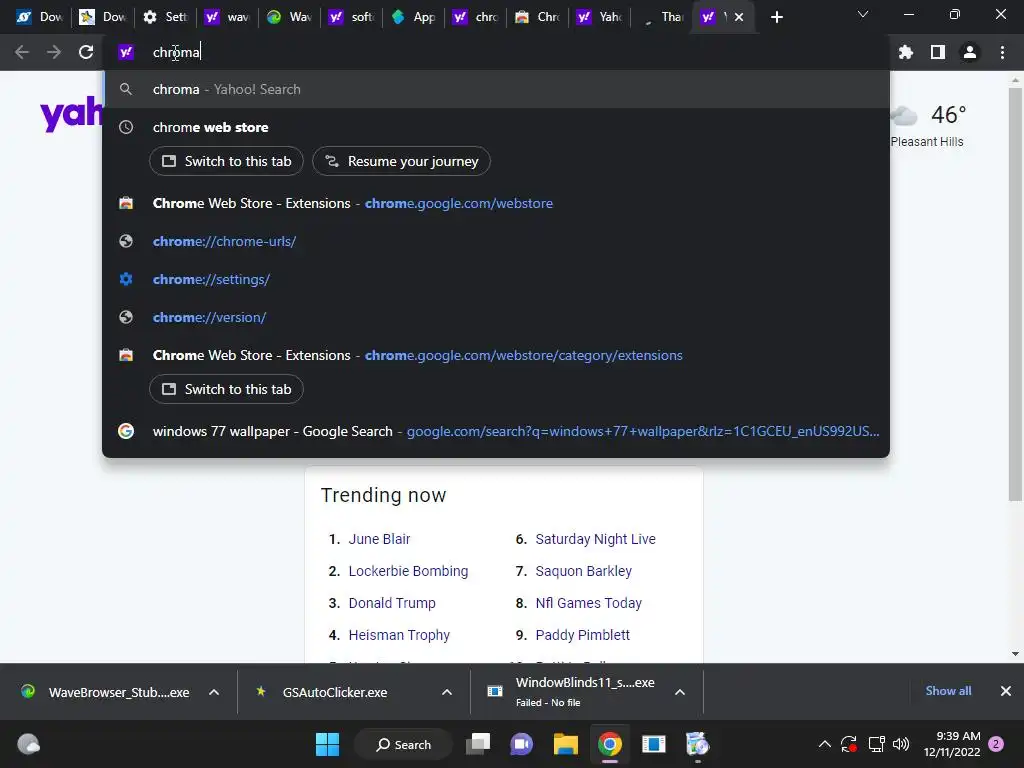Open a new tab with plus icon
Viewport: 1024px width, 768px height.
[776, 17]
